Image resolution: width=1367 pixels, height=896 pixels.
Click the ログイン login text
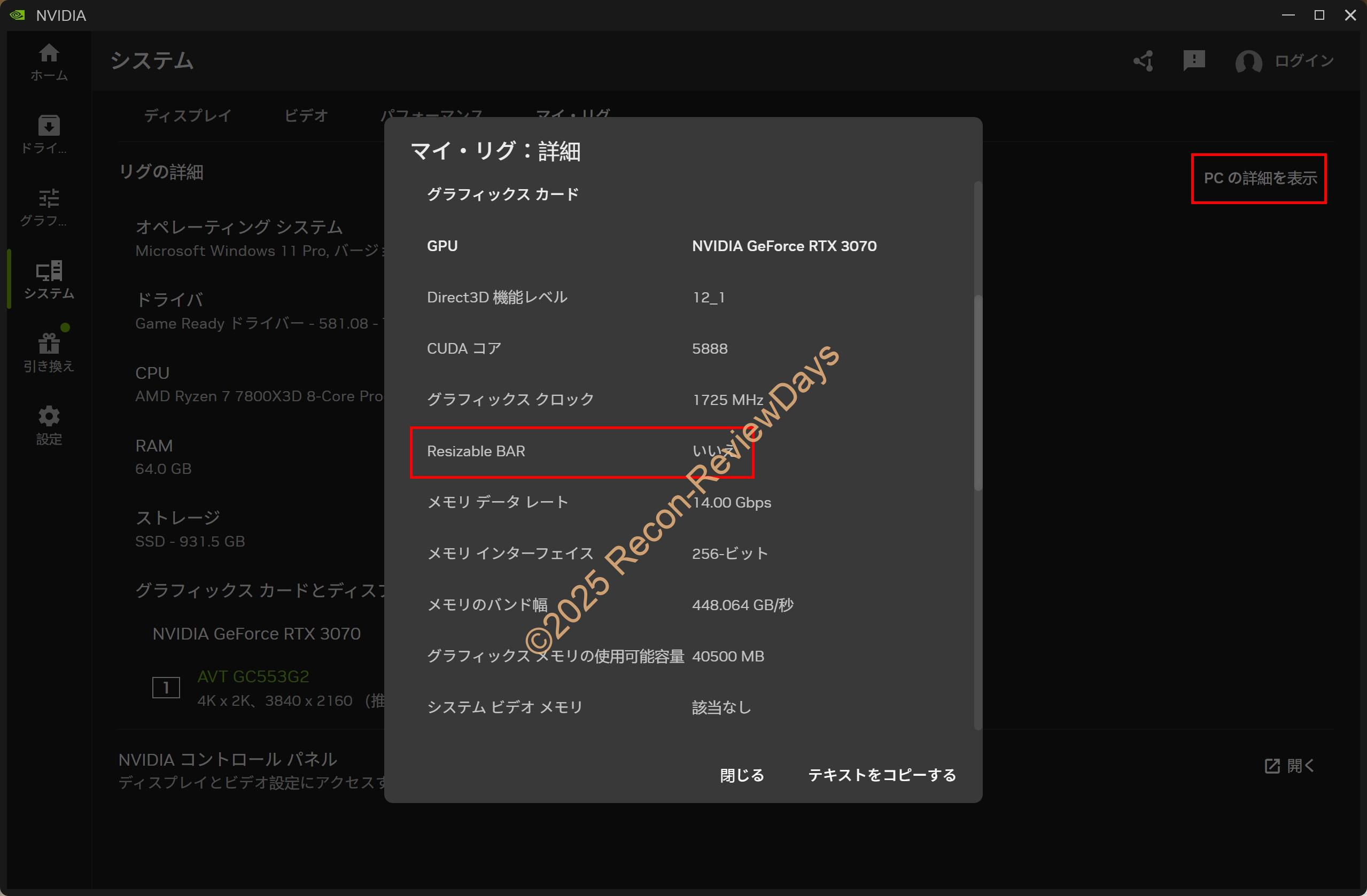point(1304,61)
